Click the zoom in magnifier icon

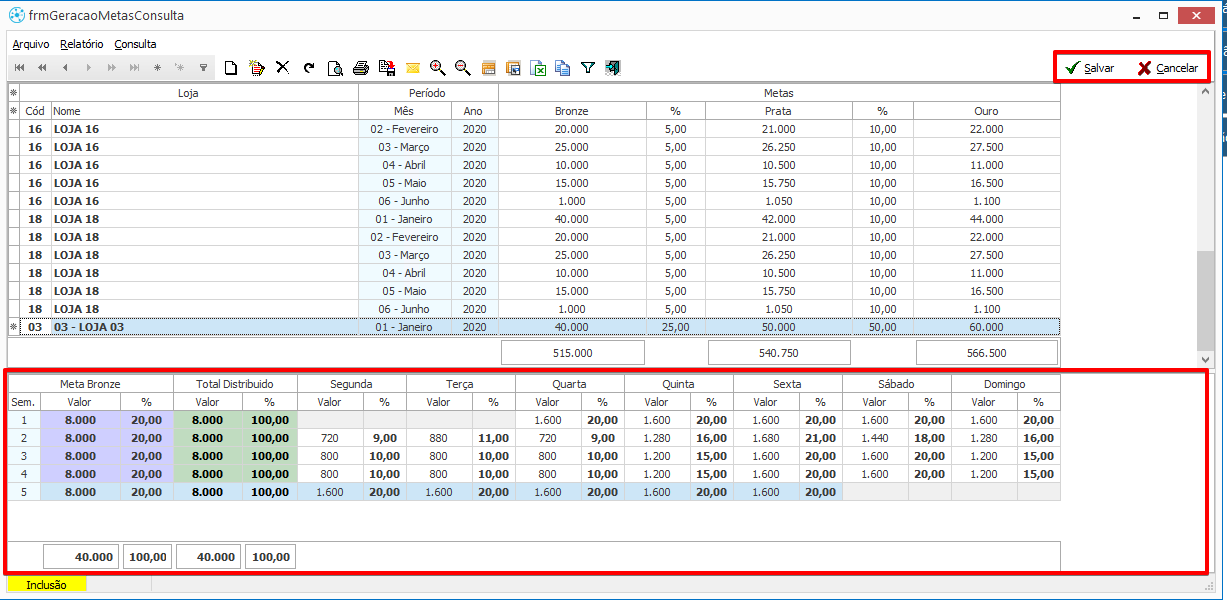(437, 68)
